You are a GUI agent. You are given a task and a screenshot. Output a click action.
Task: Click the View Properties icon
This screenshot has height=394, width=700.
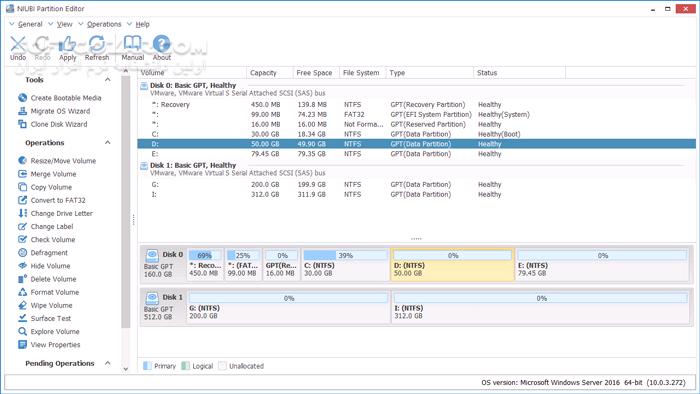point(22,344)
